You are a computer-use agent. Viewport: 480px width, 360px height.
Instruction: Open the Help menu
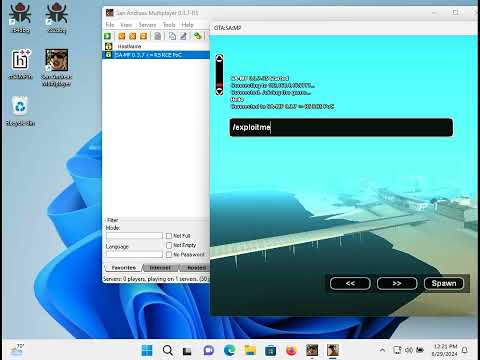[x=187, y=25]
